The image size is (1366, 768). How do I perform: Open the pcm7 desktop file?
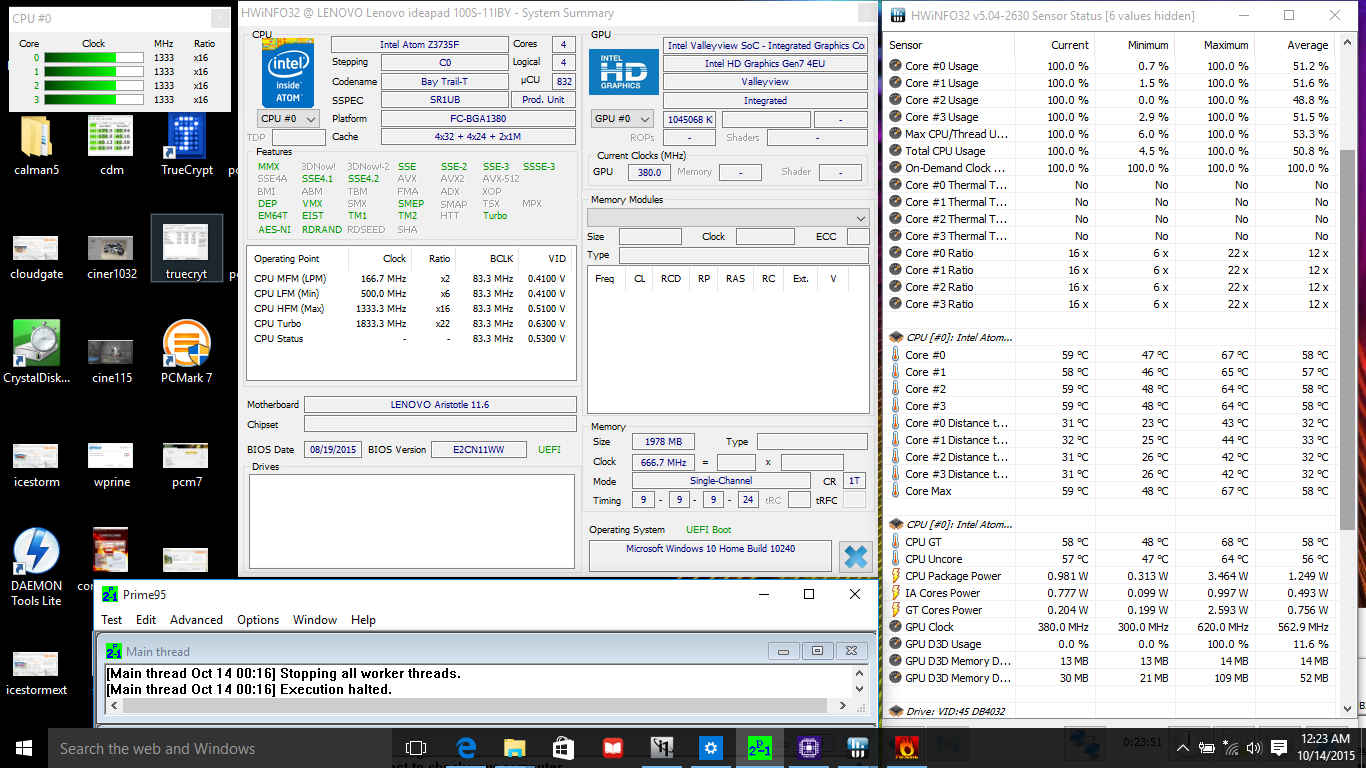[187, 465]
